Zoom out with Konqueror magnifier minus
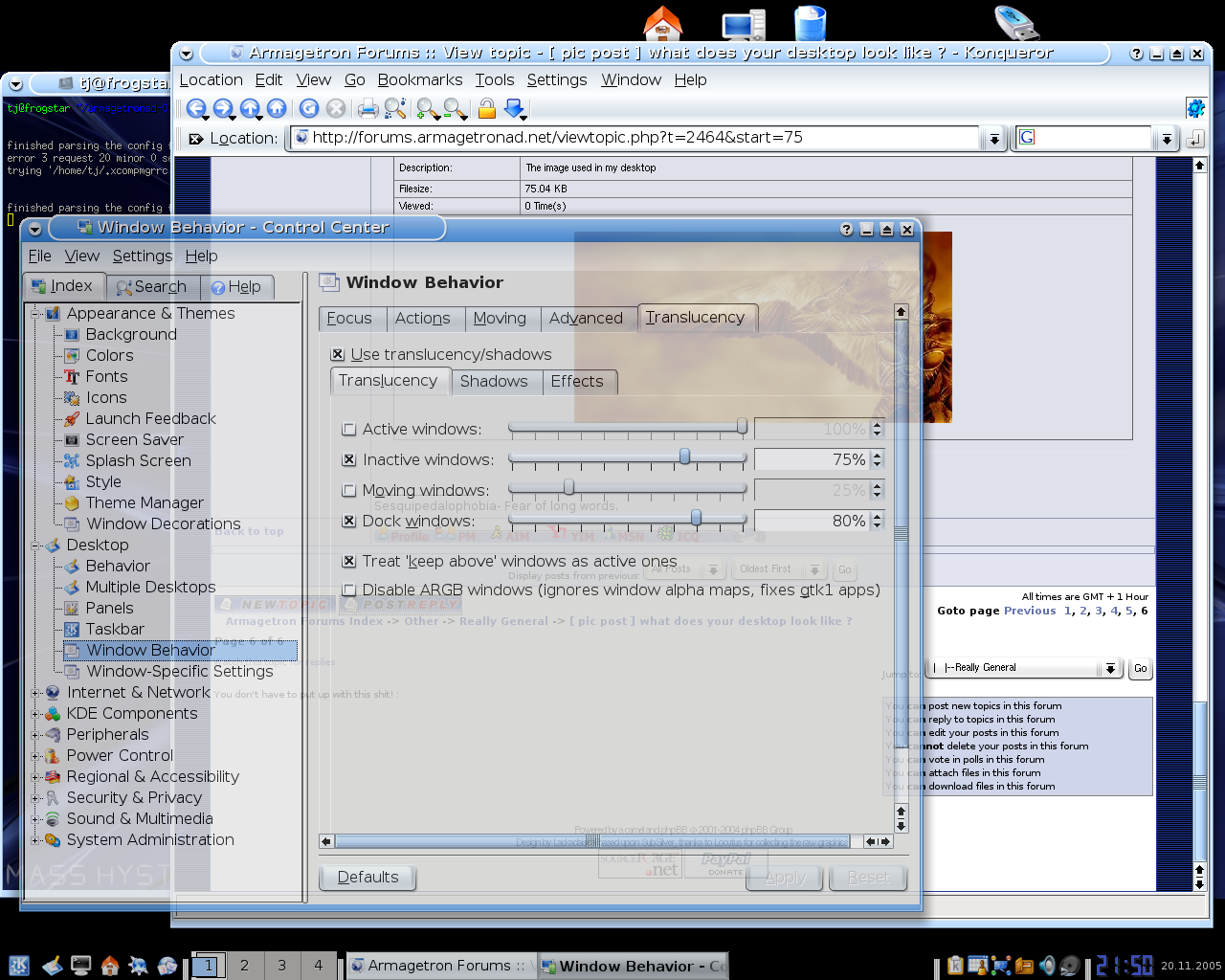 coord(456,109)
